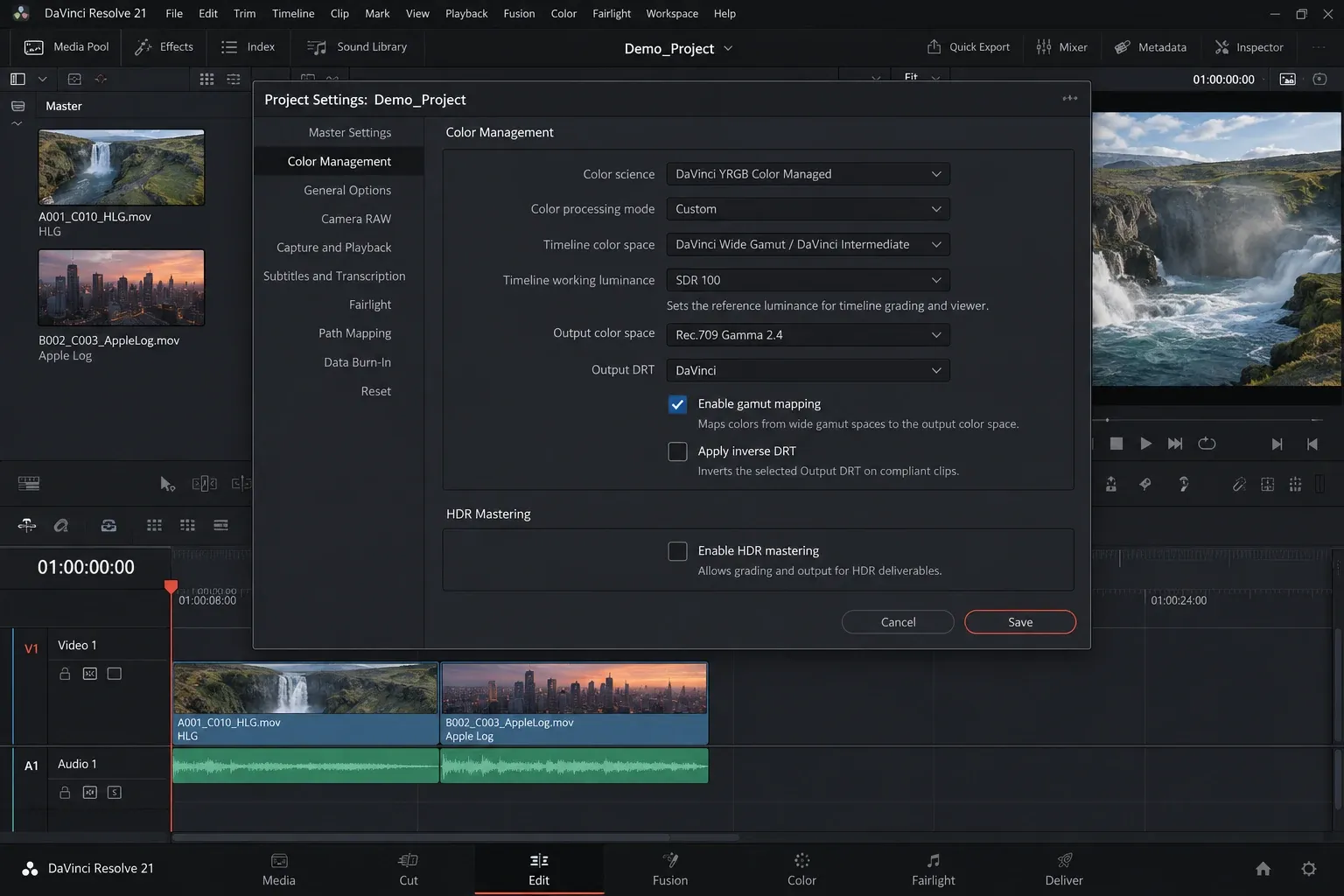Check Apply inverse DRT
This screenshot has height=896, width=1344.
pyautogui.click(x=677, y=451)
